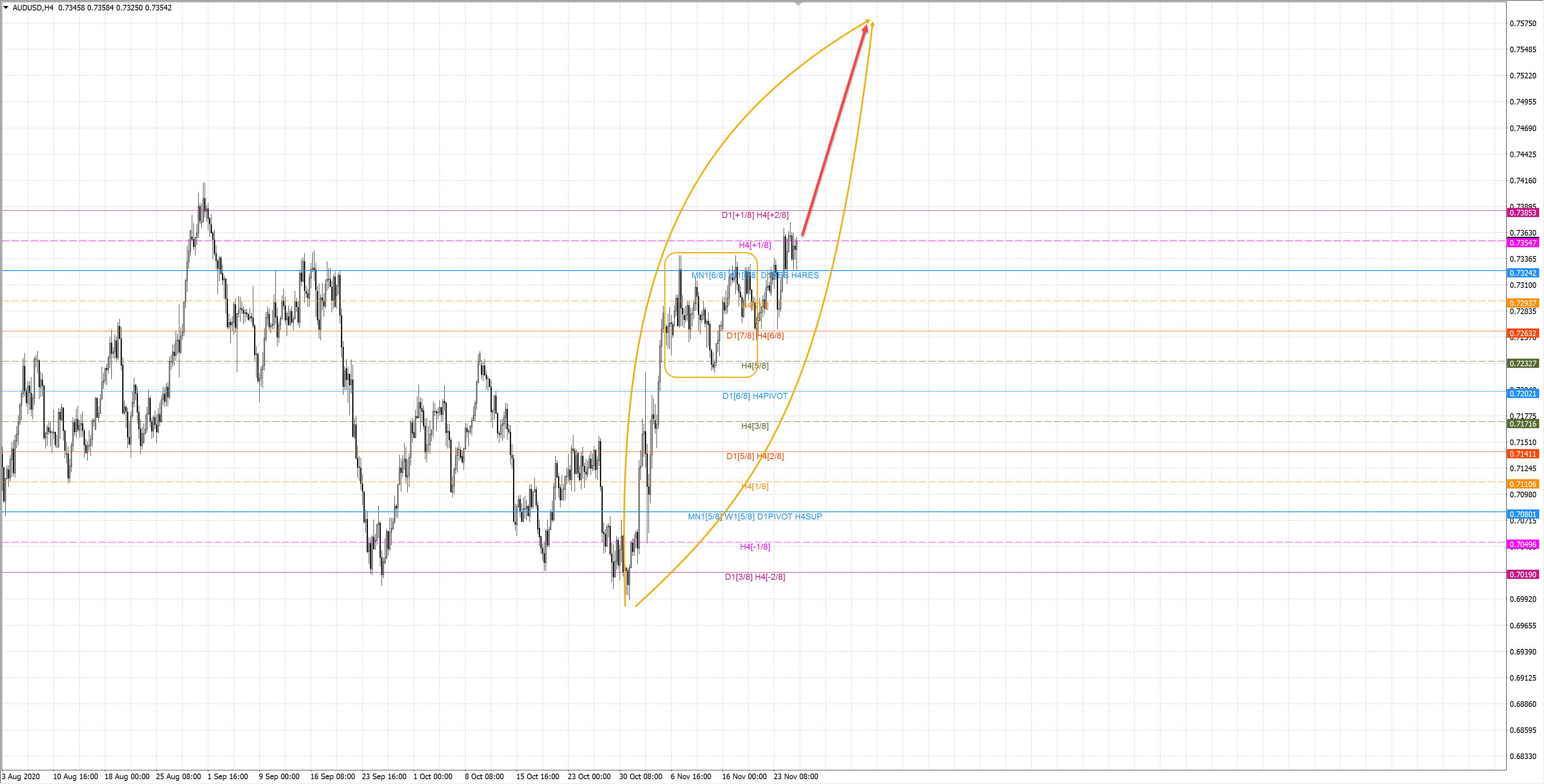Click the gray chart shift marker at top
Image resolution: width=1544 pixels, height=784 pixels.
tap(798, 4)
